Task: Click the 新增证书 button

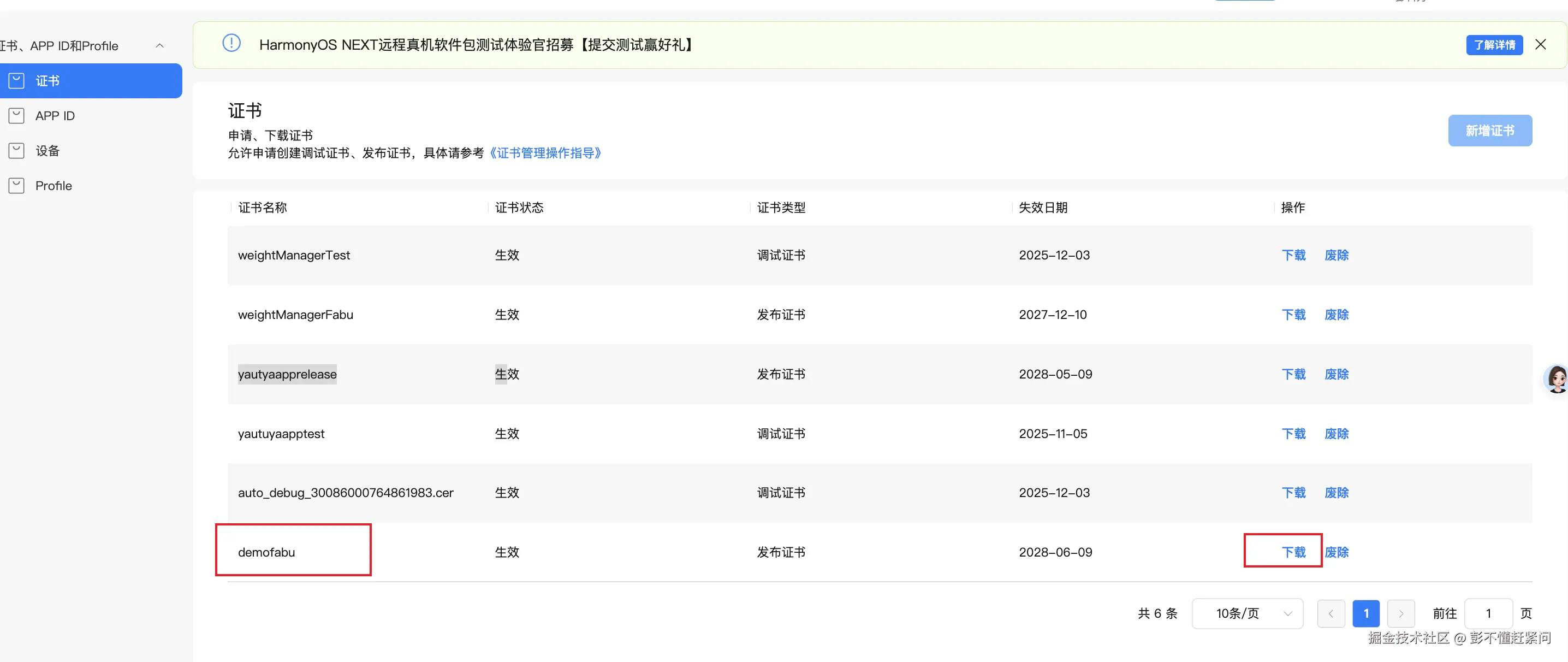Action: [x=1489, y=131]
